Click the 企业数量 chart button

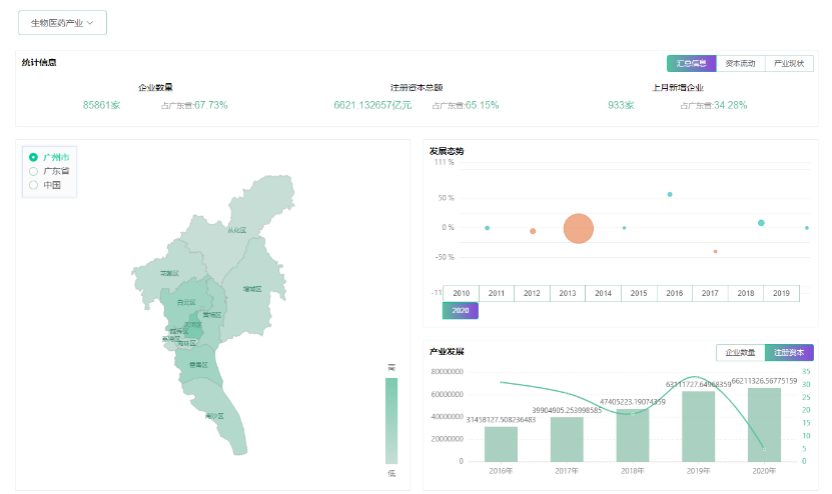pyautogui.click(x=740, y=352)
